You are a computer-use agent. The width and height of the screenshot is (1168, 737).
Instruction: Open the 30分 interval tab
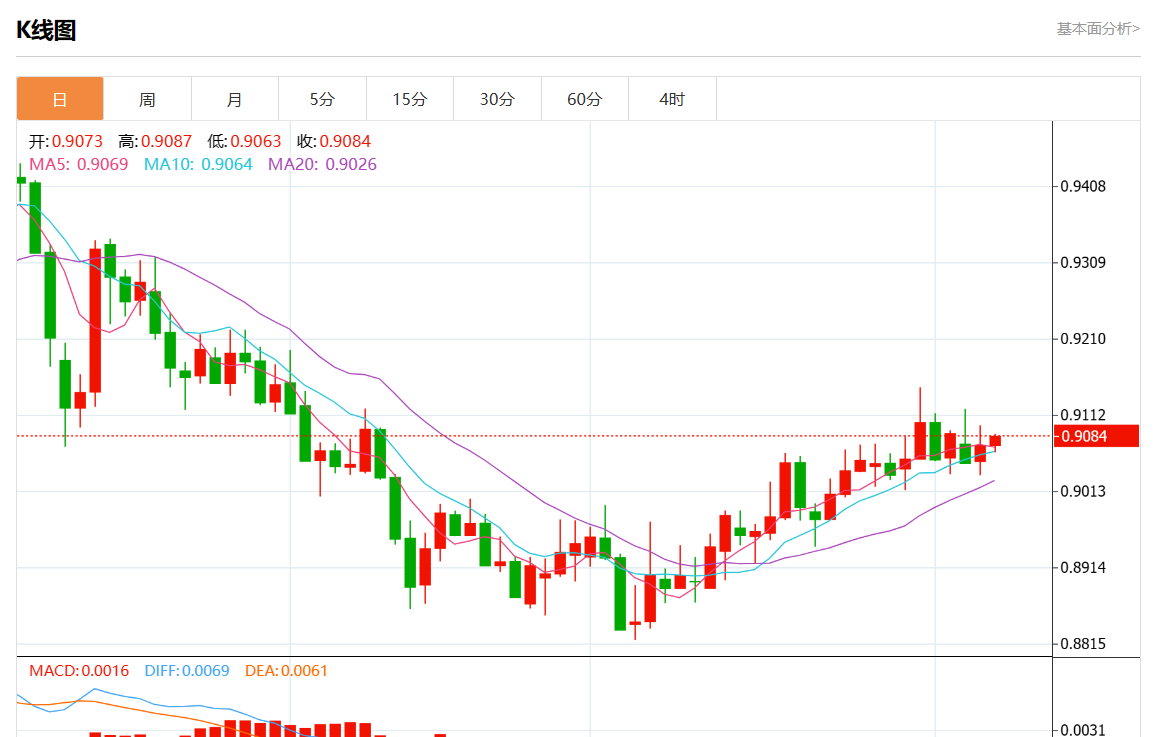[497, 98]
